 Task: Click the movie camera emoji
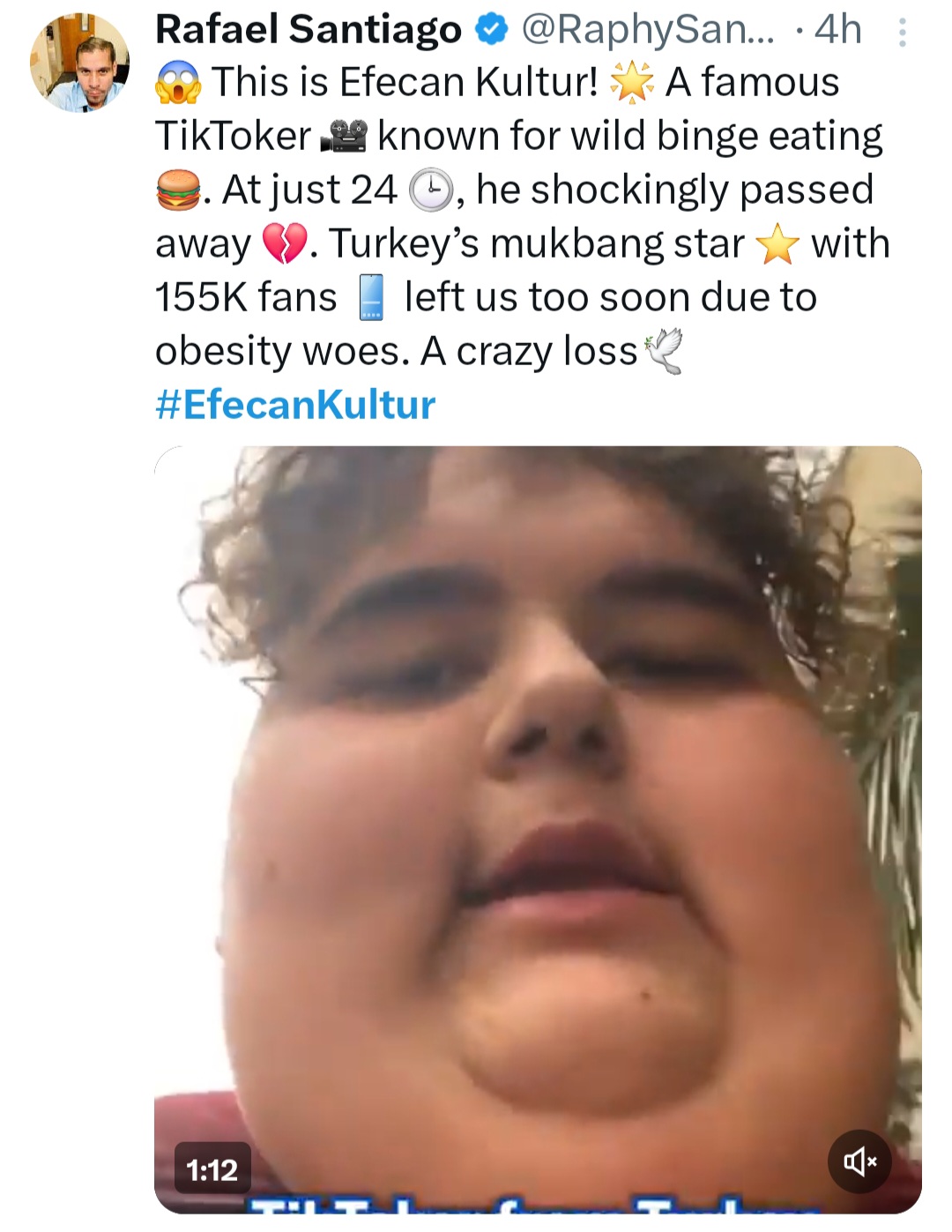pyautogui.click(x=344, y=137)
